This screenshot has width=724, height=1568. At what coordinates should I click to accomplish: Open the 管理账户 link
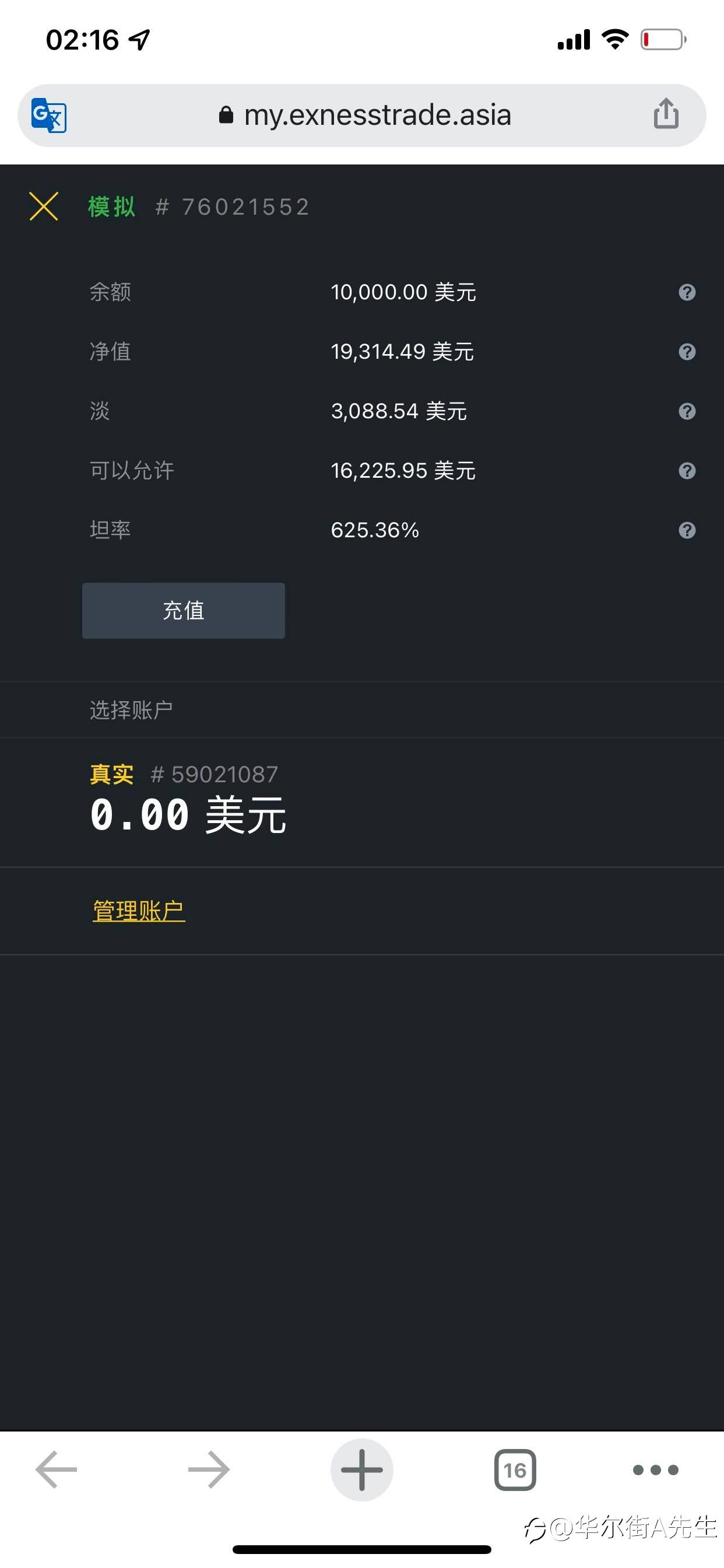coord(139,911)
